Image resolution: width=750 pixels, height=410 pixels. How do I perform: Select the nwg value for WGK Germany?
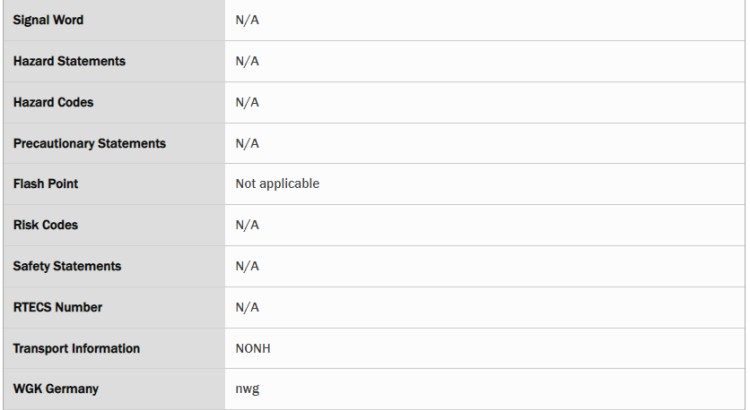[x=247, y=389]
